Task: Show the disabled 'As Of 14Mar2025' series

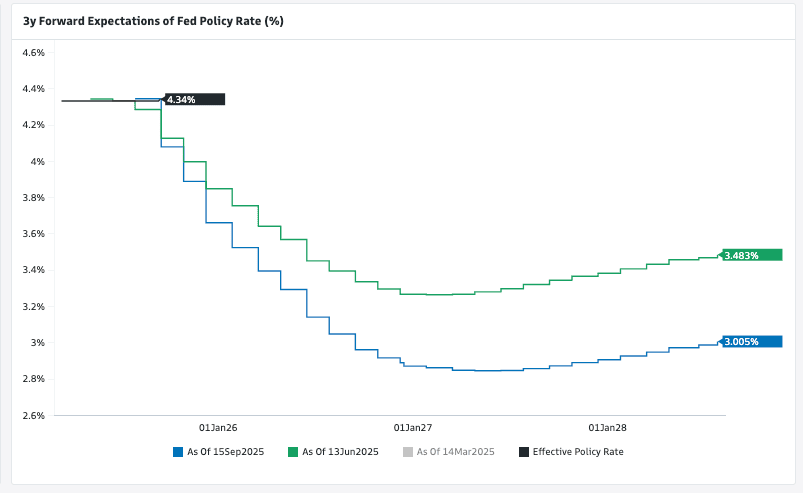Action: point(456,452)
